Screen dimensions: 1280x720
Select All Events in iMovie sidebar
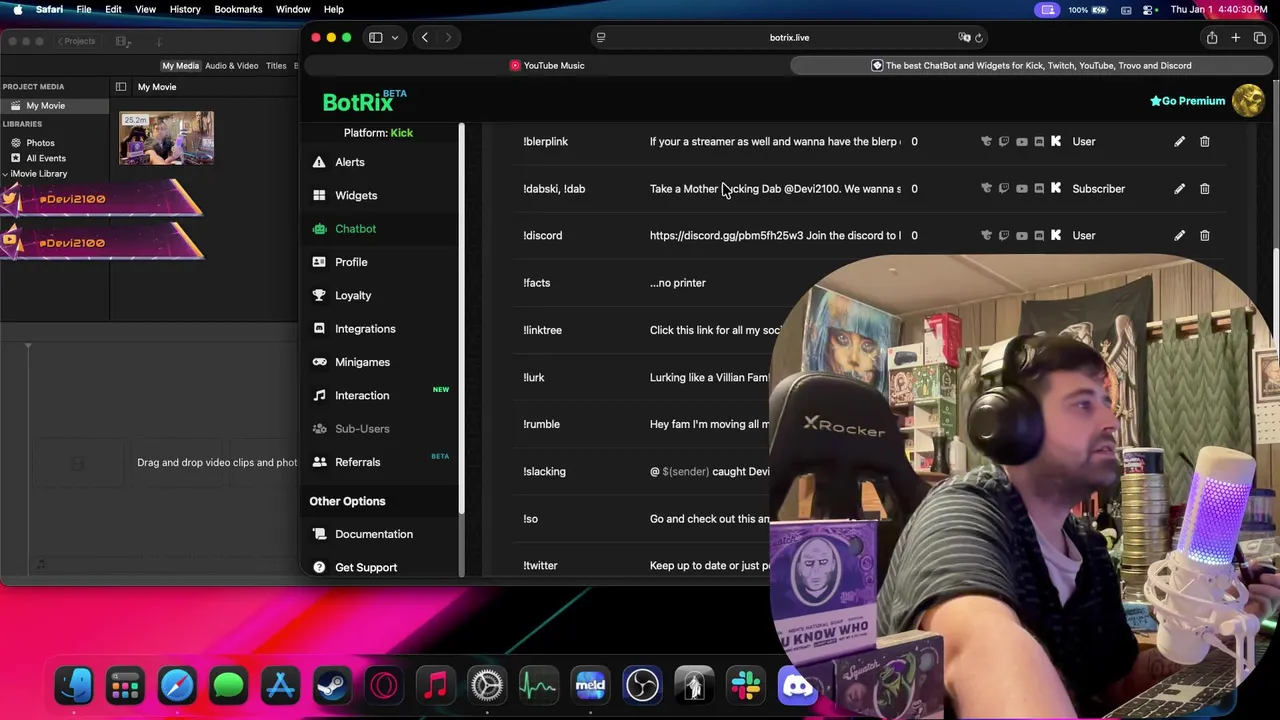pos(46,158)
